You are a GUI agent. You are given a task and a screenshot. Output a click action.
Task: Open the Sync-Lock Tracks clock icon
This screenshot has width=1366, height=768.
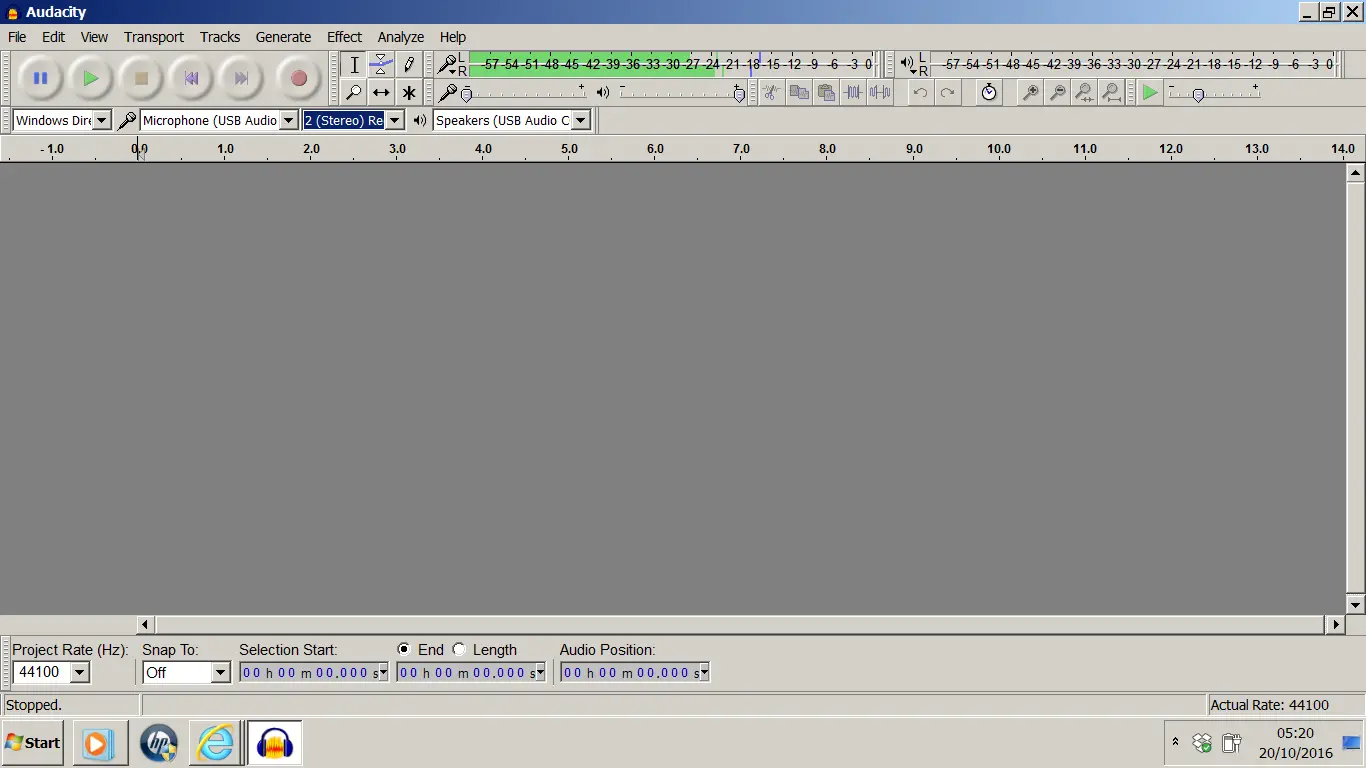tap(989, 92)
